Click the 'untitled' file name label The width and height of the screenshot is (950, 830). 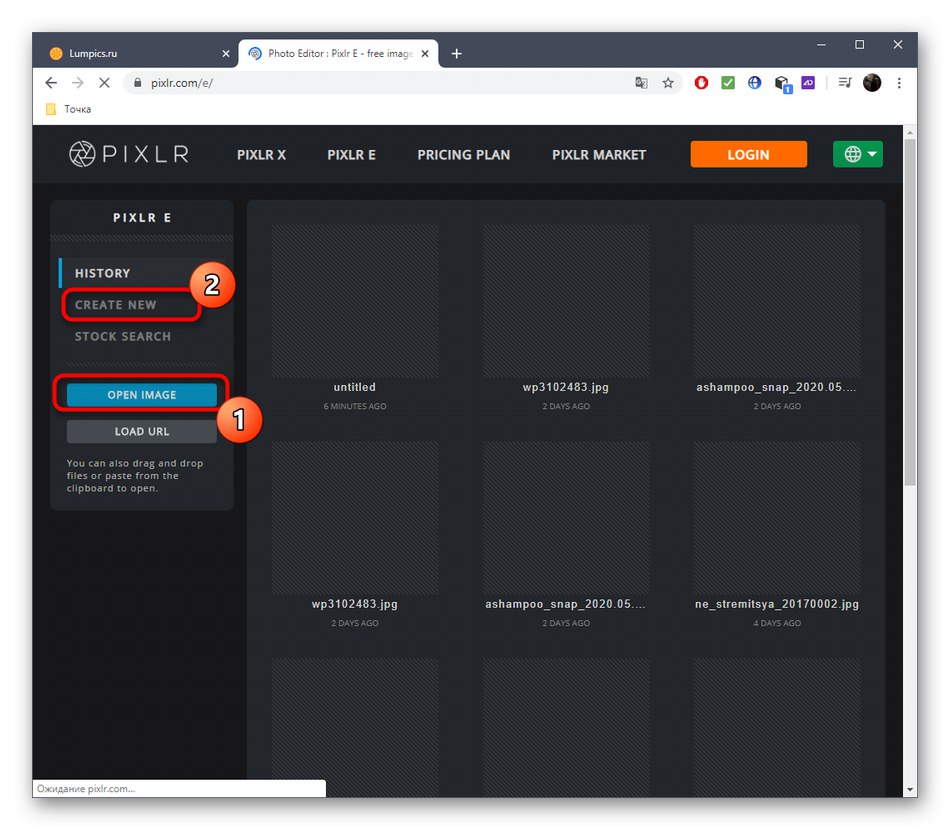coord(354,387)
